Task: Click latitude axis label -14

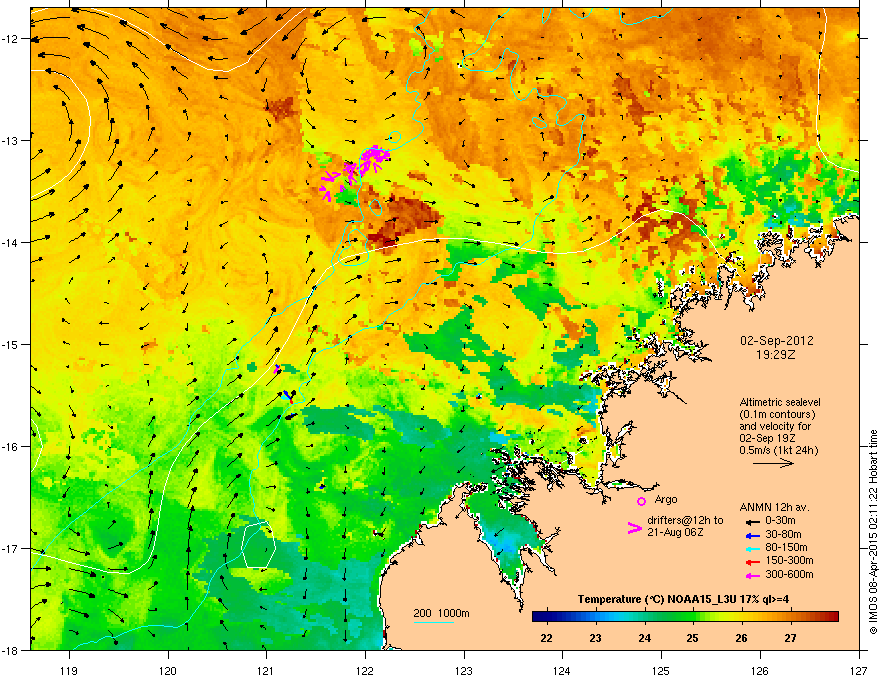Action: (x=11, y=242)
